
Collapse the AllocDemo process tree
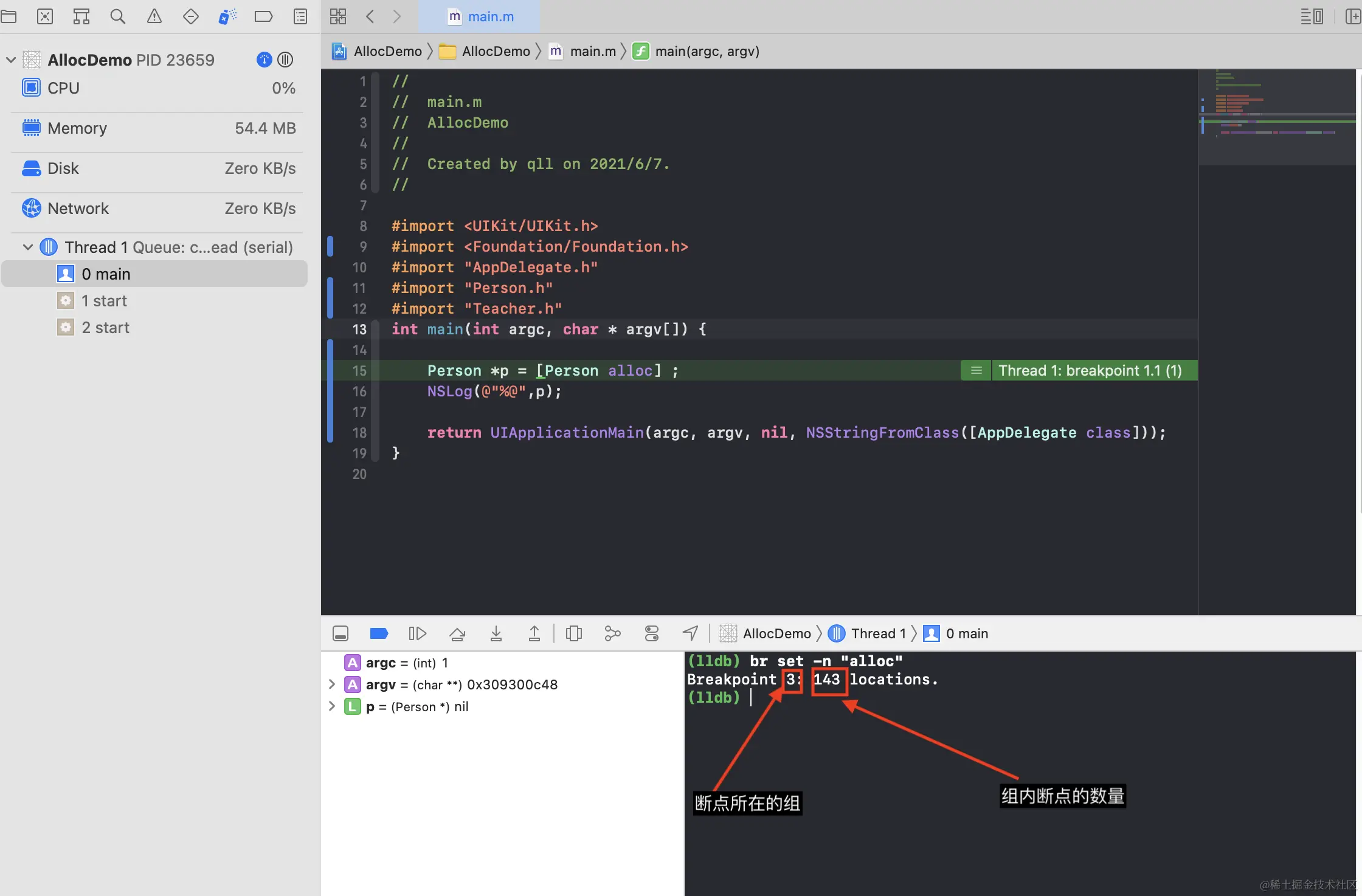pos(11,60)
